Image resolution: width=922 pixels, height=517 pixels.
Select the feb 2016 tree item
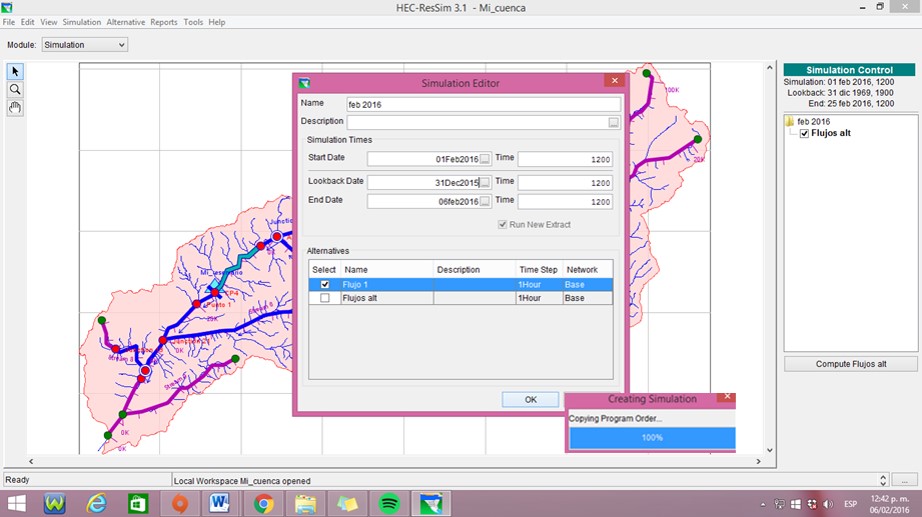(x=814, y=122)
